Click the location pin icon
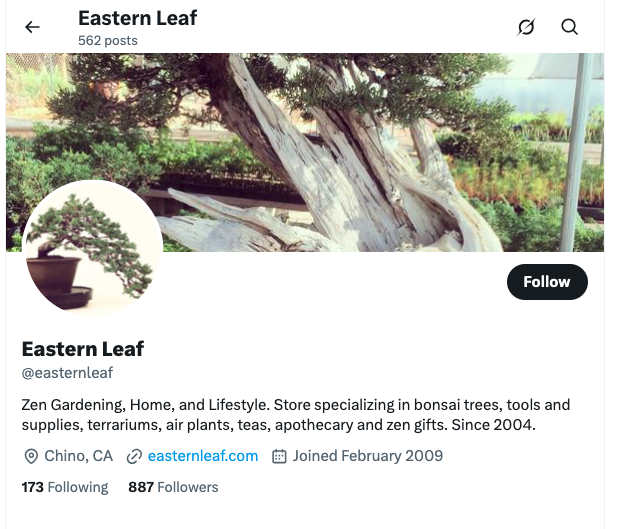The image size is (617, 529). click(31, 457)
